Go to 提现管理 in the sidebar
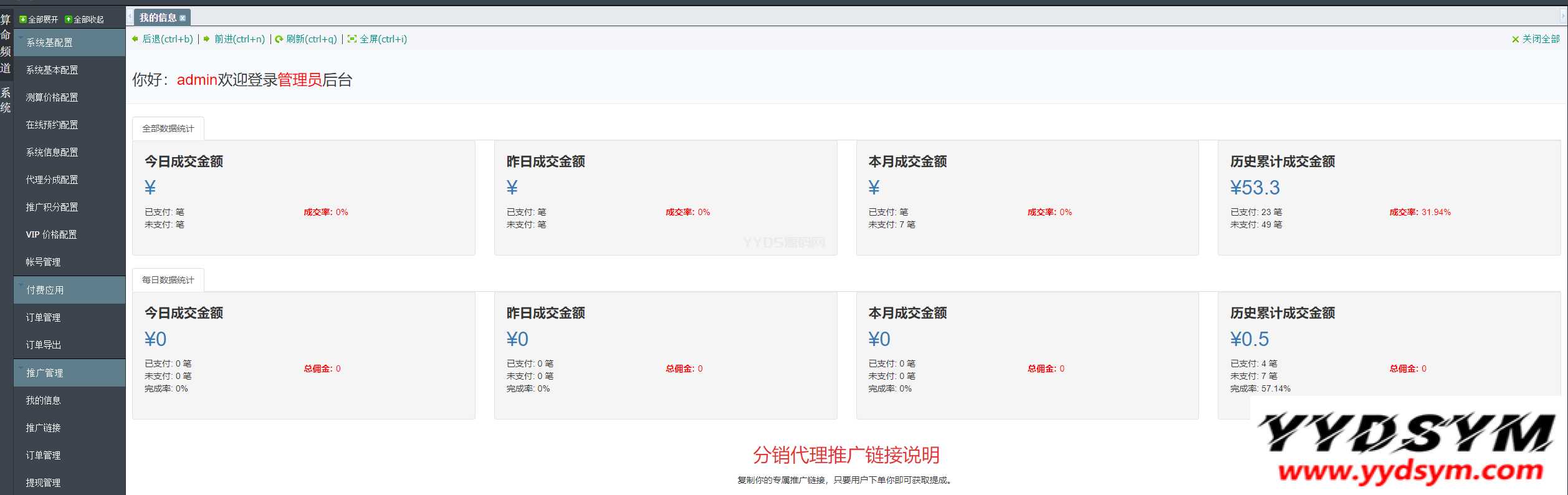The width and height of the screenshot is (1568, 495). [x=43, y=483]
